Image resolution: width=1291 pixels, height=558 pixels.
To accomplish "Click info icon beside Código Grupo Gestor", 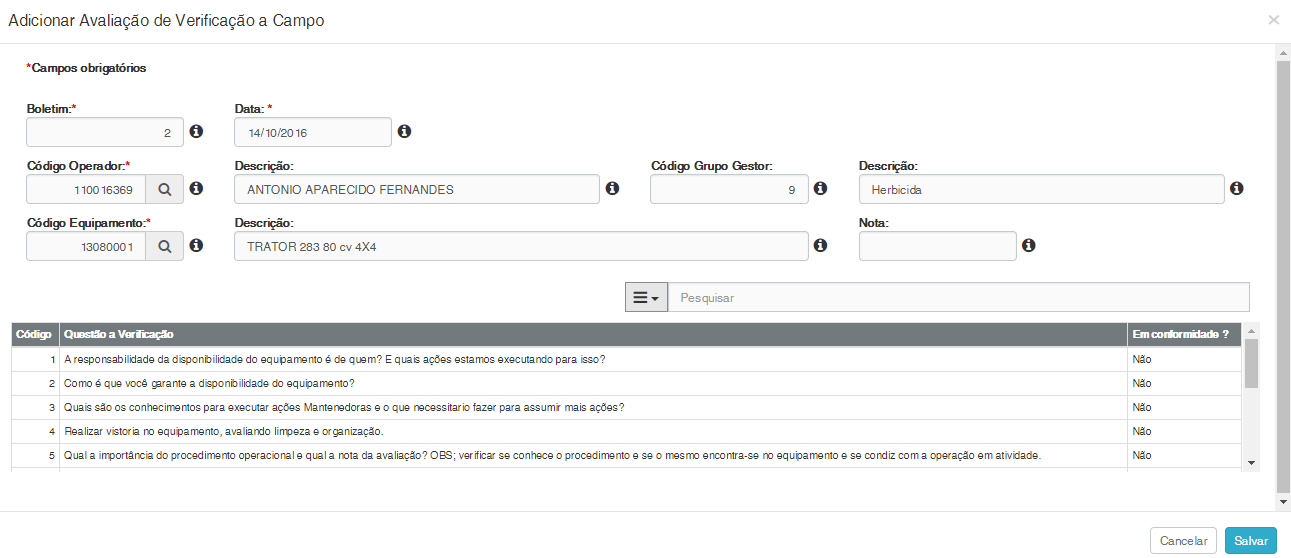I will (x=820, y=188).
